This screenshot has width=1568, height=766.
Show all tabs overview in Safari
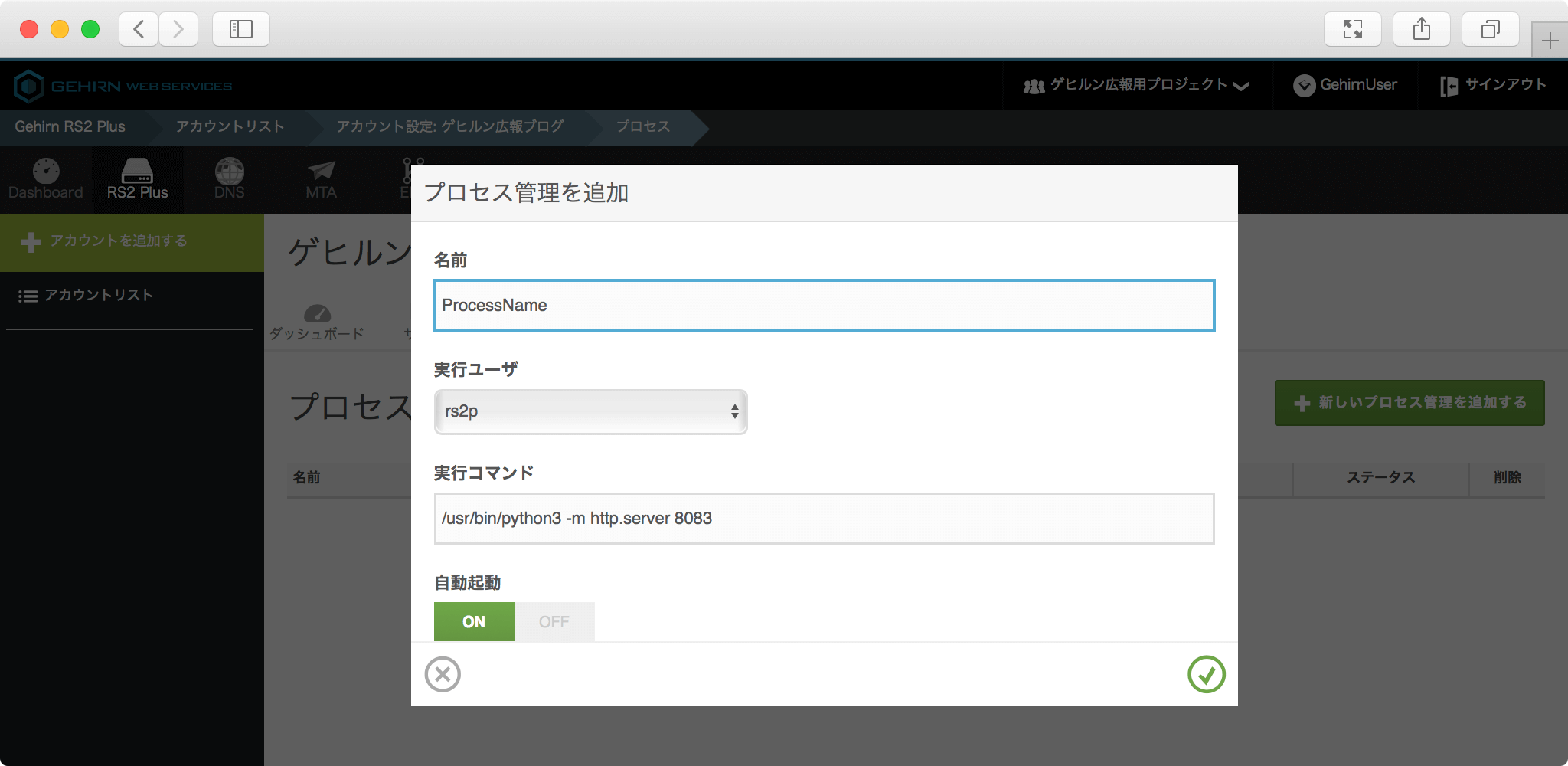1490,30
